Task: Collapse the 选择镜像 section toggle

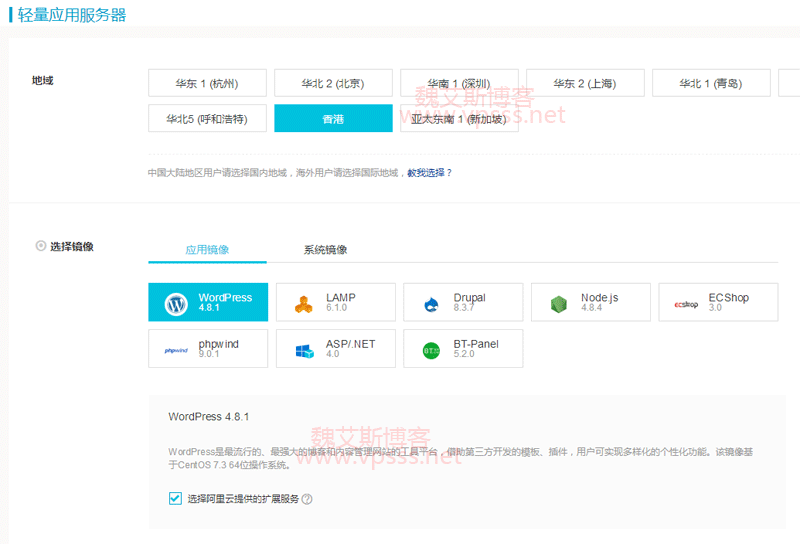Action: click(40, 246)
